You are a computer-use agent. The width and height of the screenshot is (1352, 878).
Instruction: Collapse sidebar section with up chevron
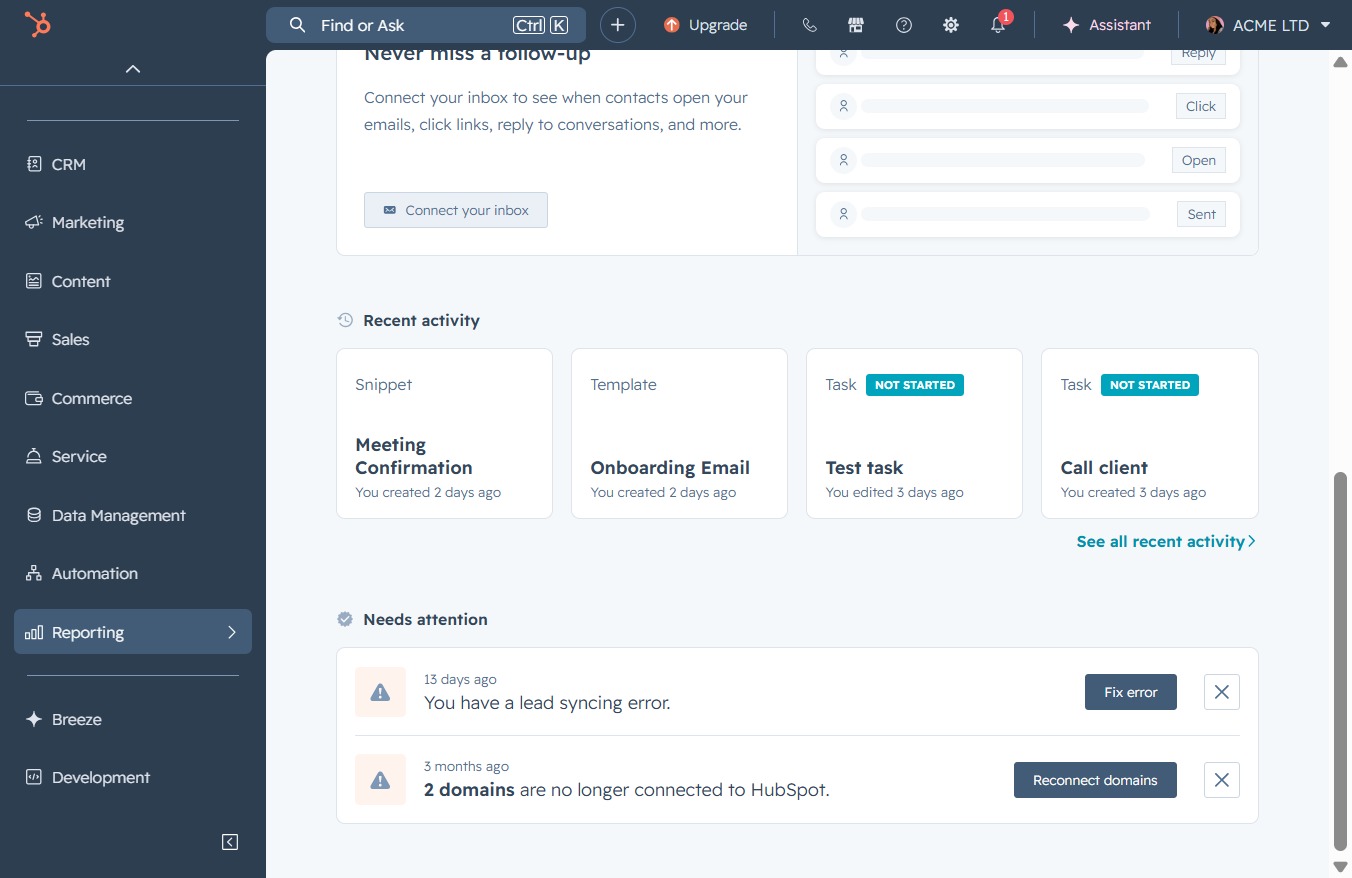click(133, 69)
